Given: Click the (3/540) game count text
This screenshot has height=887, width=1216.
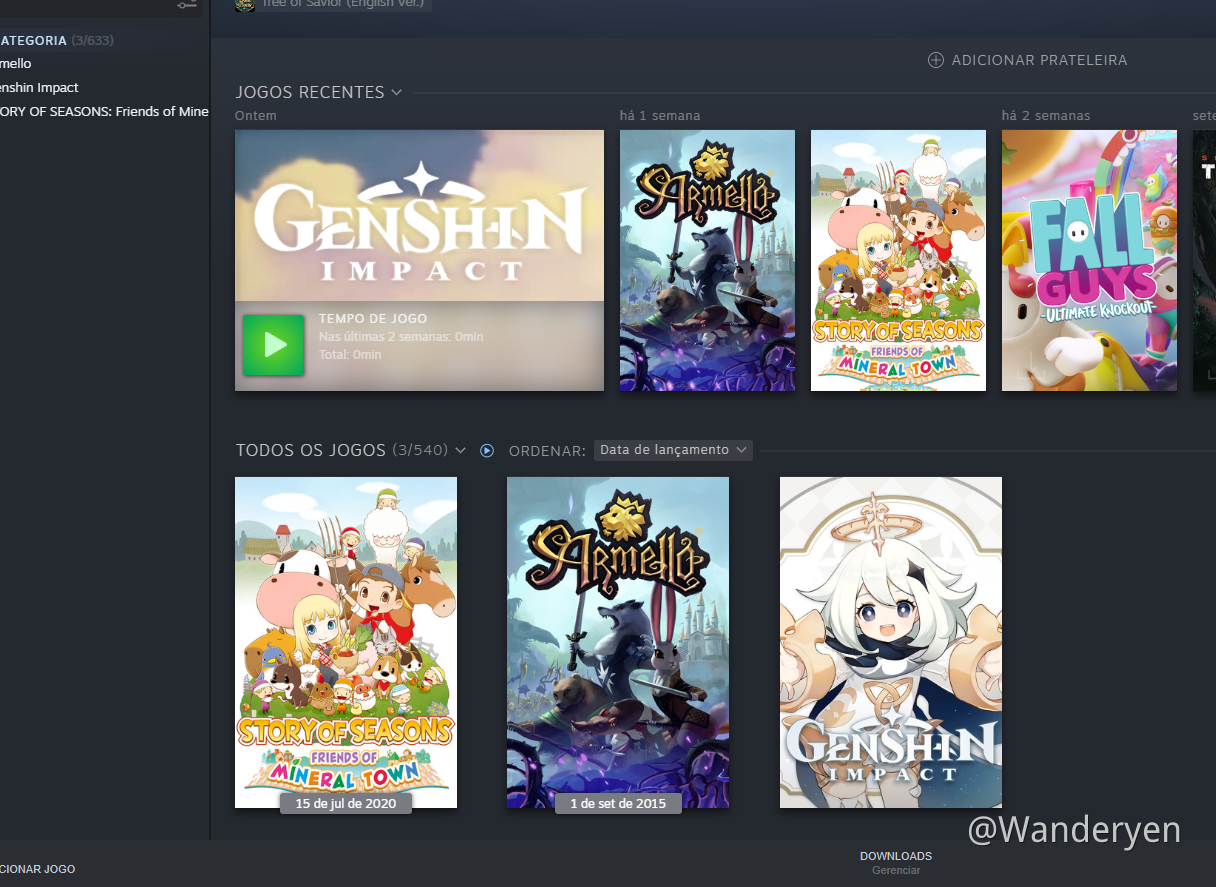Looking at the screenshot, I should pyautogui.click(x=420, y=450).
